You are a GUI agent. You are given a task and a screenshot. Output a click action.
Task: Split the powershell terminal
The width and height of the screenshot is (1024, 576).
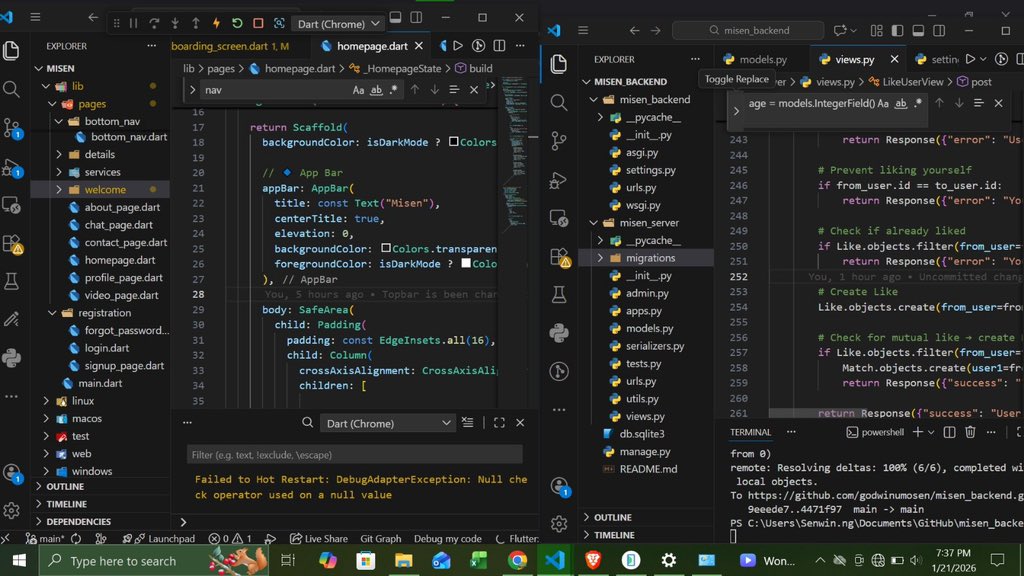tap(950, 432)
